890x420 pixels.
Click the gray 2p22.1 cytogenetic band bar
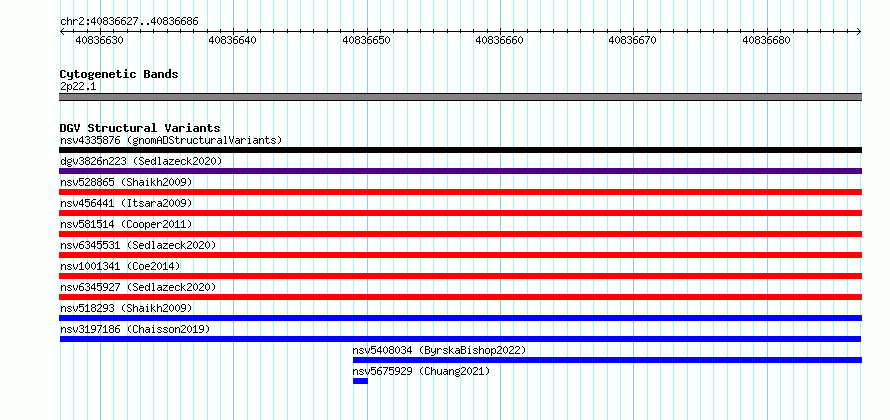[460, 97]
